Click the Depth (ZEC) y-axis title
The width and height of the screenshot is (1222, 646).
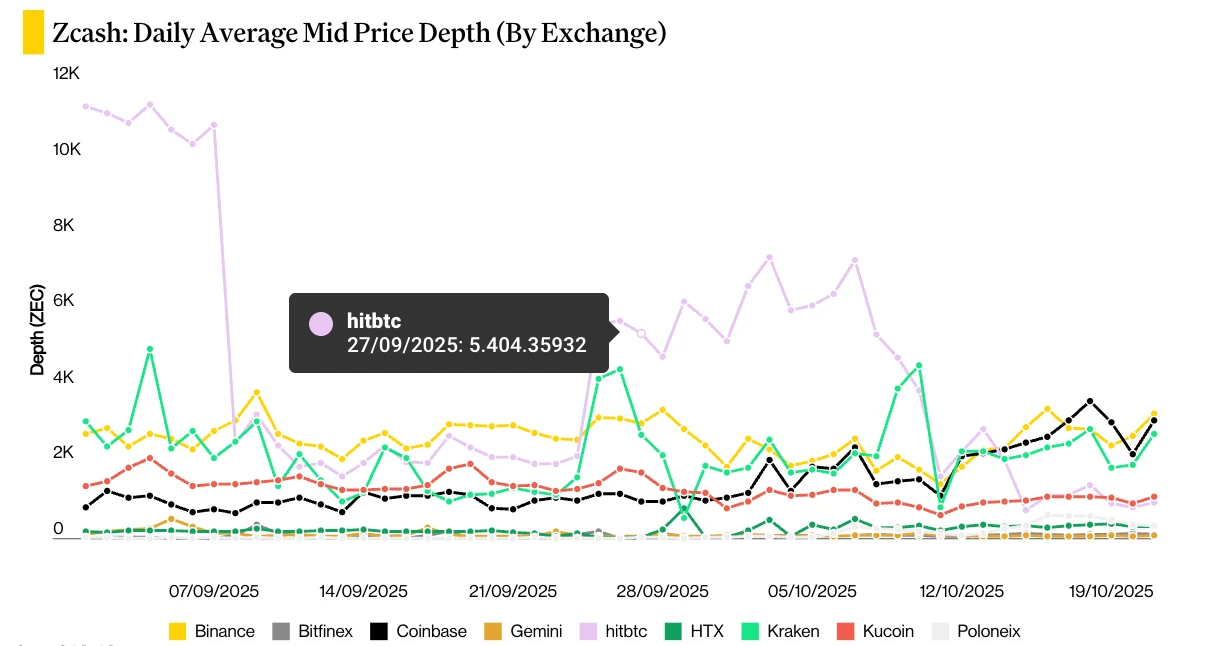pyautogui.click(x=38, y=328)
